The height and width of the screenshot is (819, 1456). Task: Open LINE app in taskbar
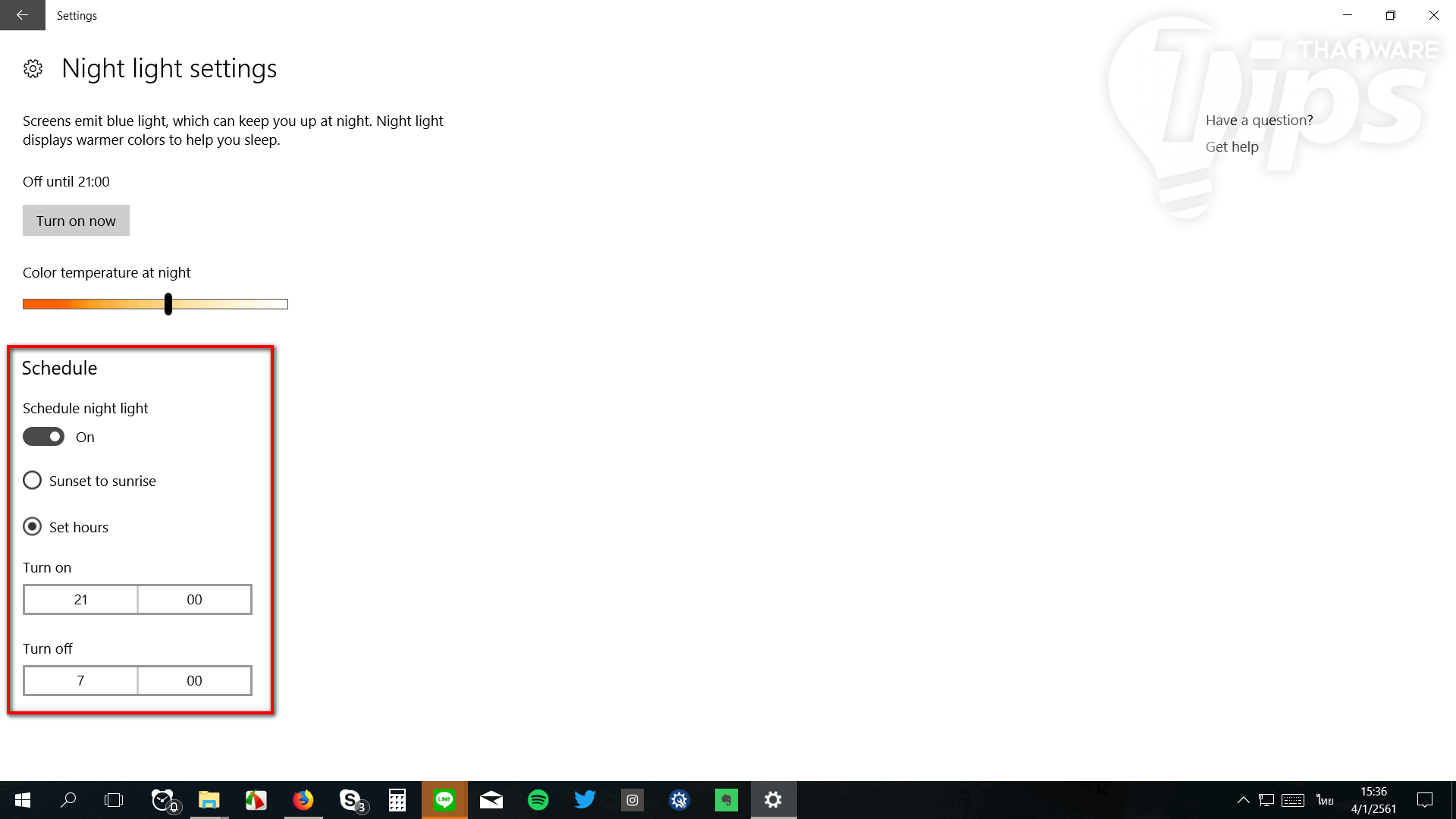pyautogui.click(x=444, y=800)
